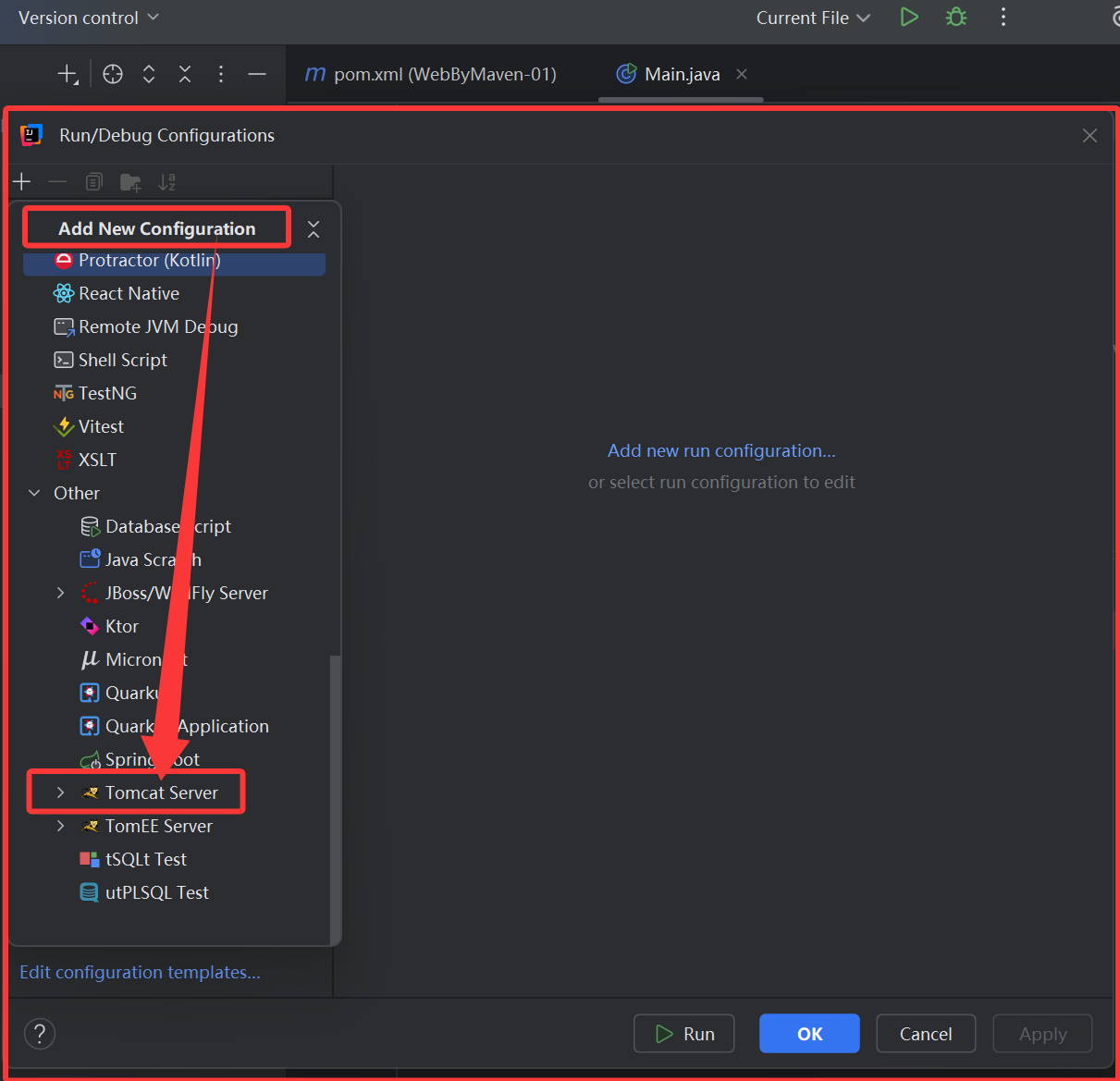The height and width of the screenshot is (1081, 1120).
Task: Select Tomcat Server configuration type
Action: [x=162, y=792]
